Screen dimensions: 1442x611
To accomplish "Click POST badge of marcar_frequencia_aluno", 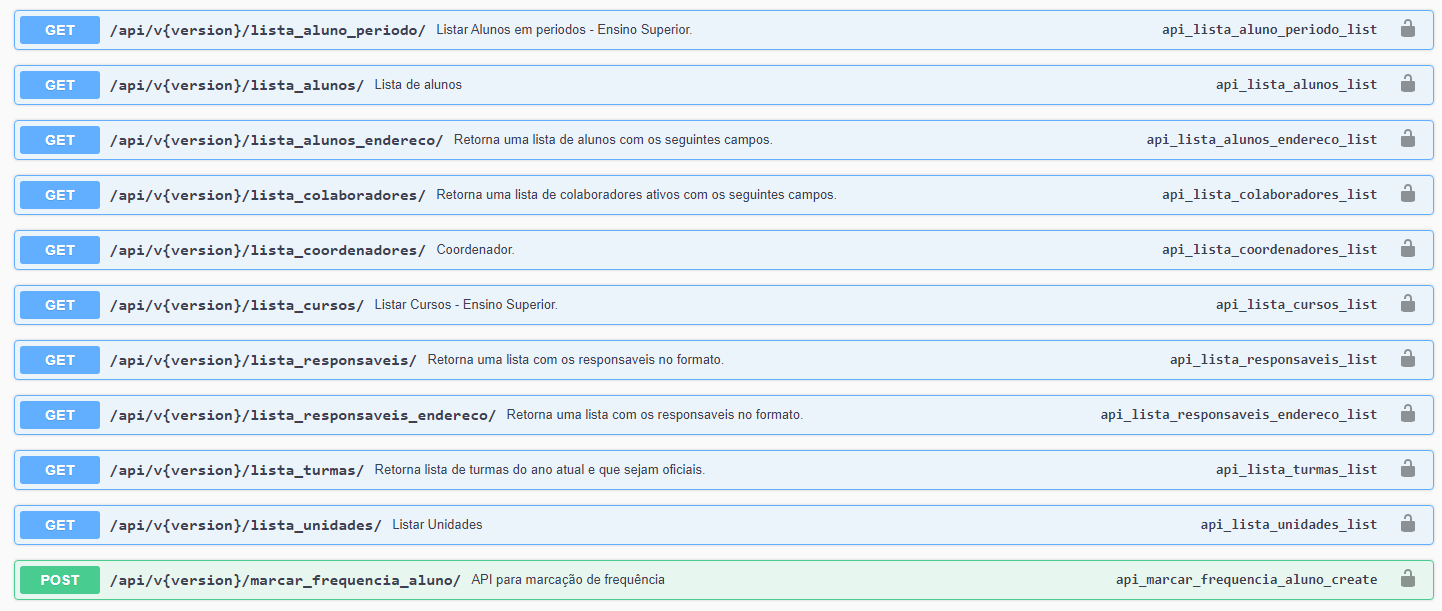I will pyautogui.click(x=60, y=580).
